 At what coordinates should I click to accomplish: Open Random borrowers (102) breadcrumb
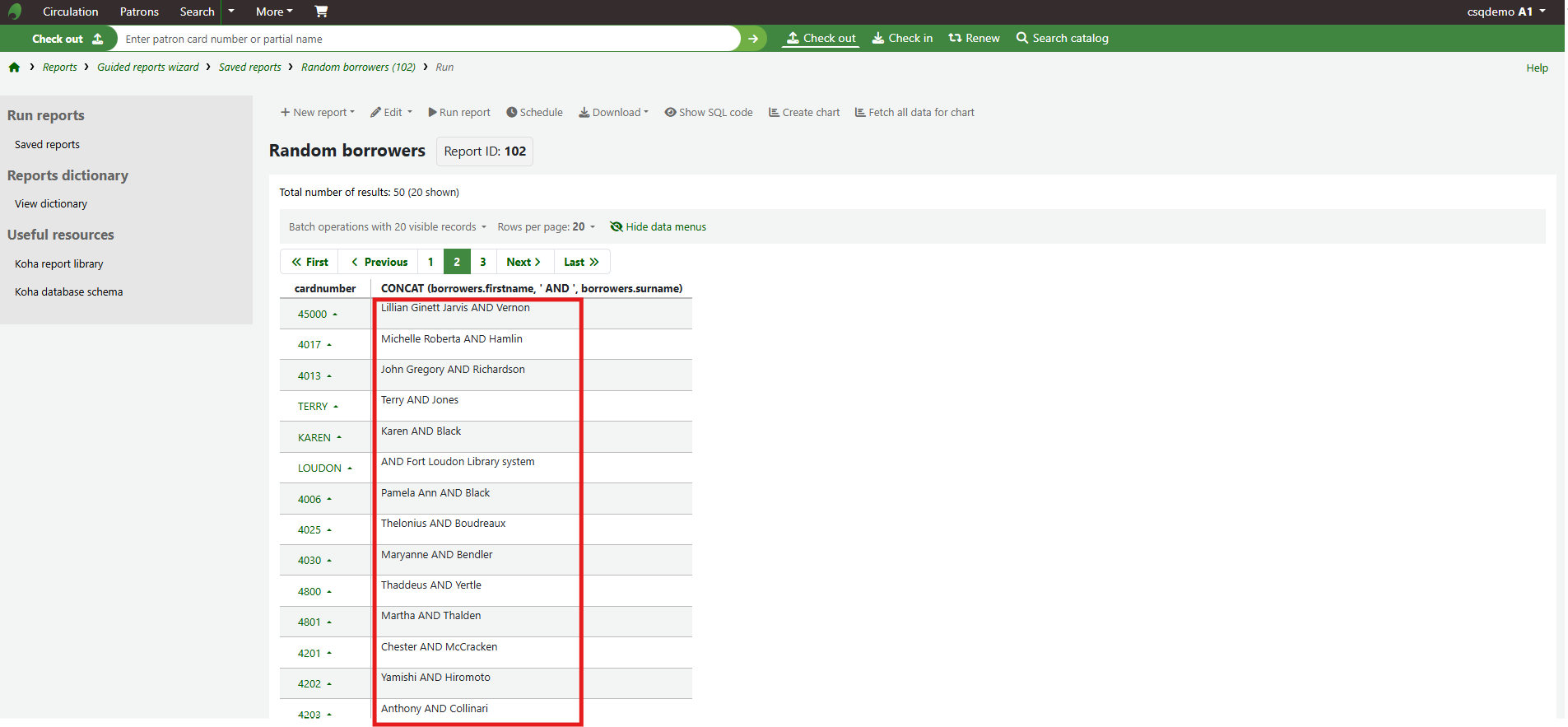point(358,68)
